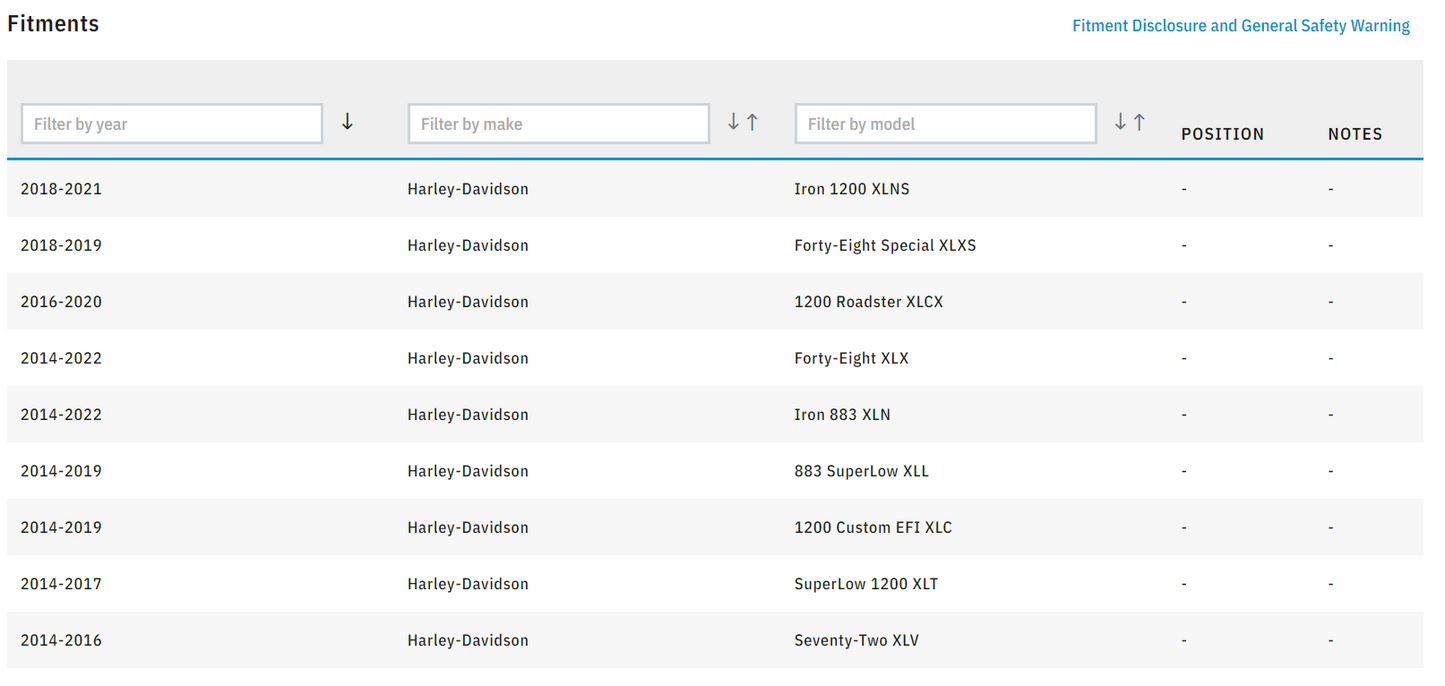Sort make ascending with up arrow

[753, 122]
